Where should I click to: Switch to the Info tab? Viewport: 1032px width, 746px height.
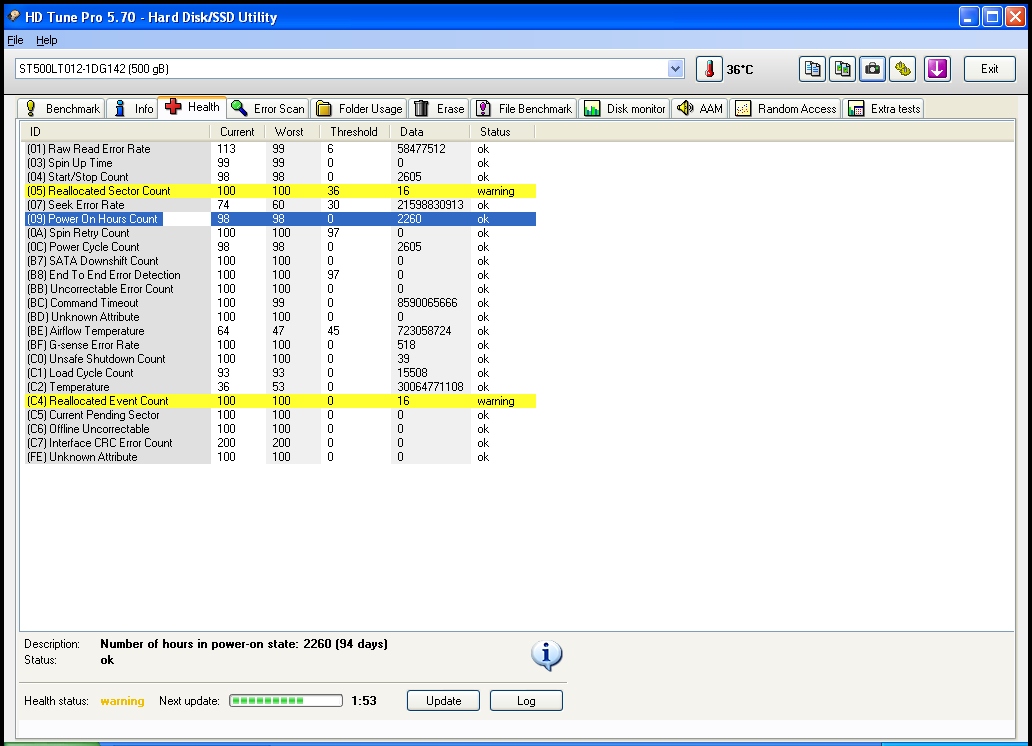[x=134, y=109]
